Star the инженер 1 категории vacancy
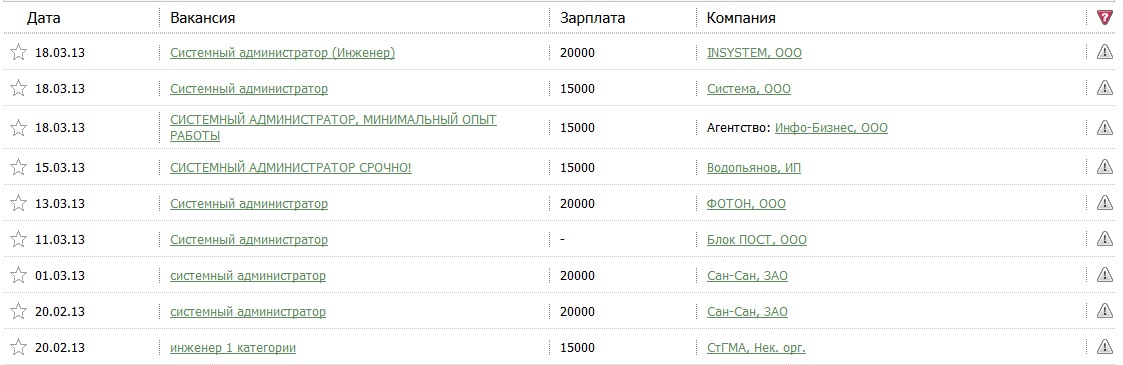The image size is (1123, 365). point(19,347)
